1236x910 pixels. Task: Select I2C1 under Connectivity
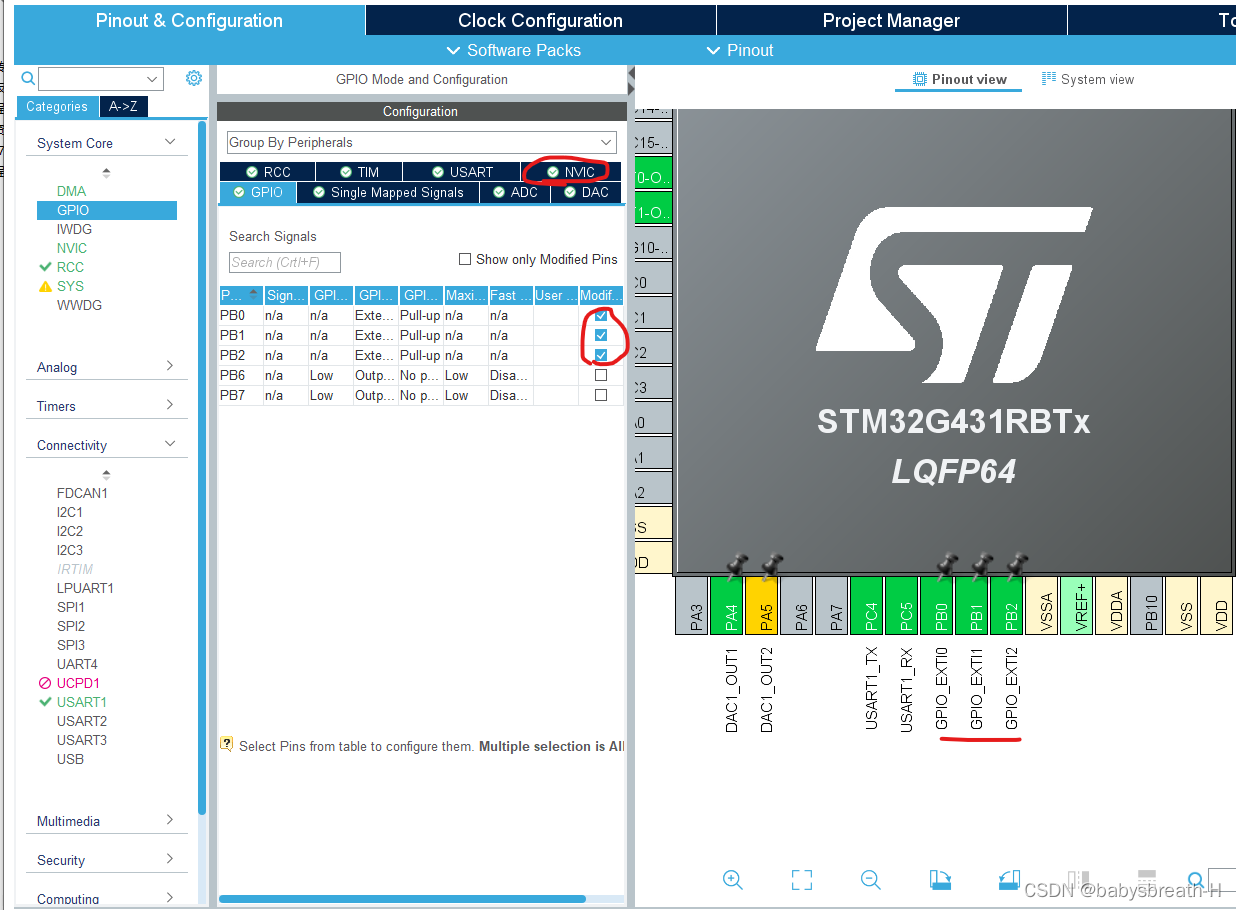tap(70, 512)
